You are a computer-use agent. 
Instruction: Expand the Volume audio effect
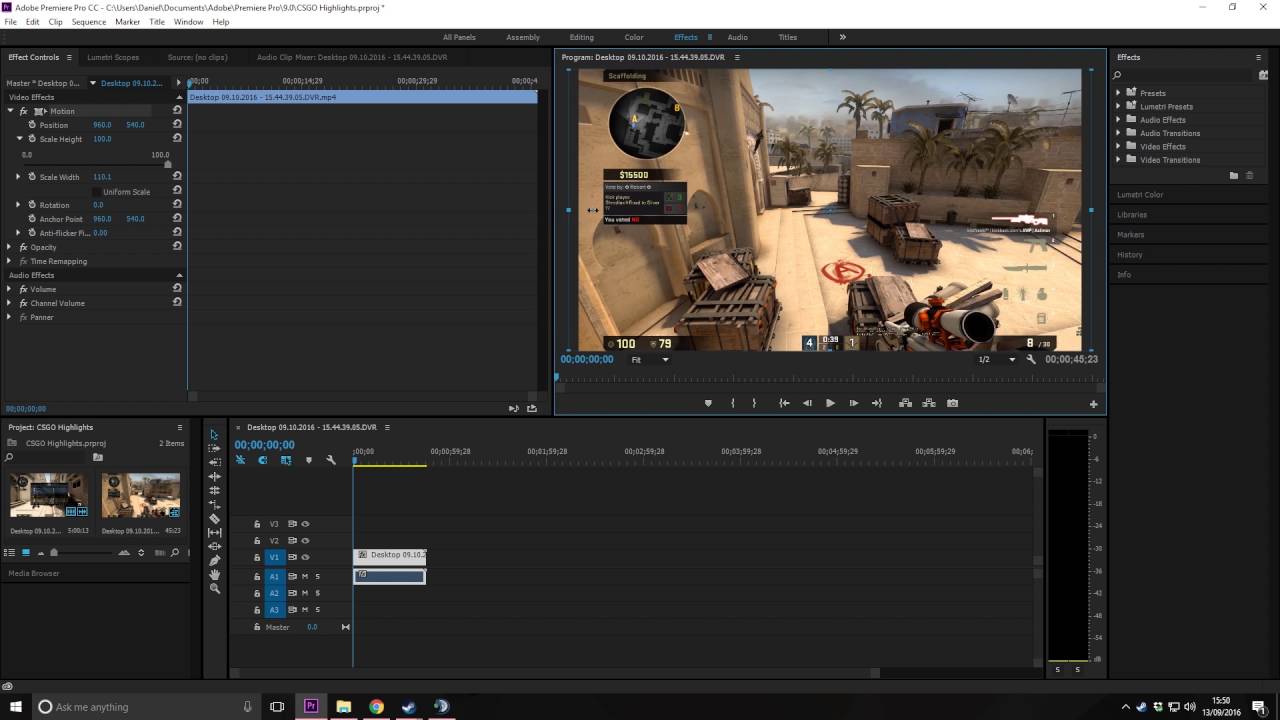(10, 289)
